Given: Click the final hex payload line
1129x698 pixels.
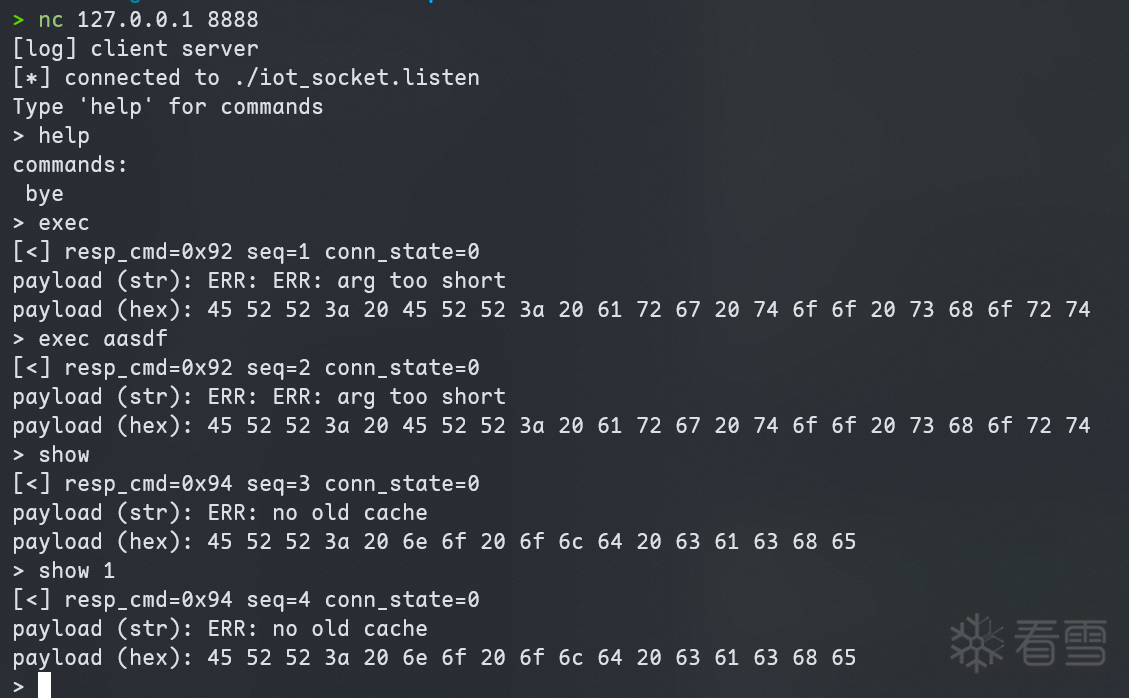Looking at the screenshot, I should (x=434, y=658).
